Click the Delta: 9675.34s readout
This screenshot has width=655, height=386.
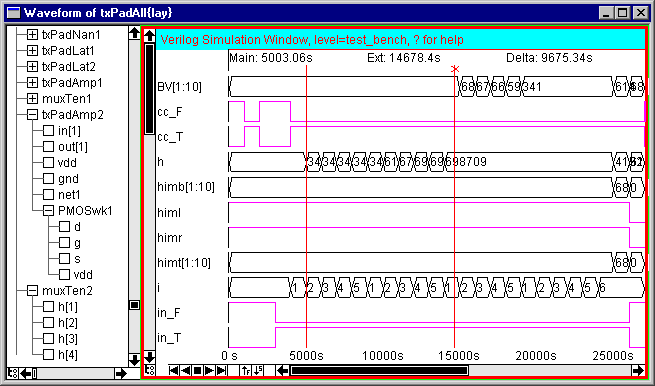point(549,58)
